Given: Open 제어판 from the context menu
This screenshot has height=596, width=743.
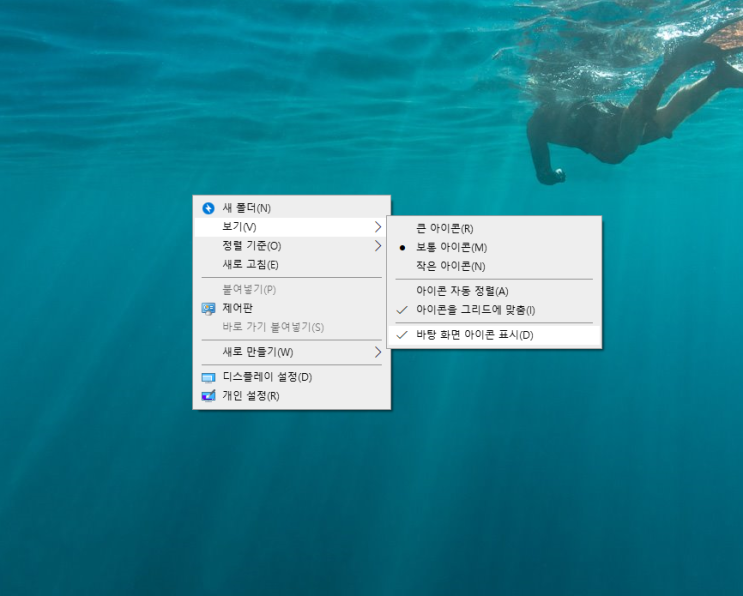Looking at the screenshot, I should coord(292,308).
